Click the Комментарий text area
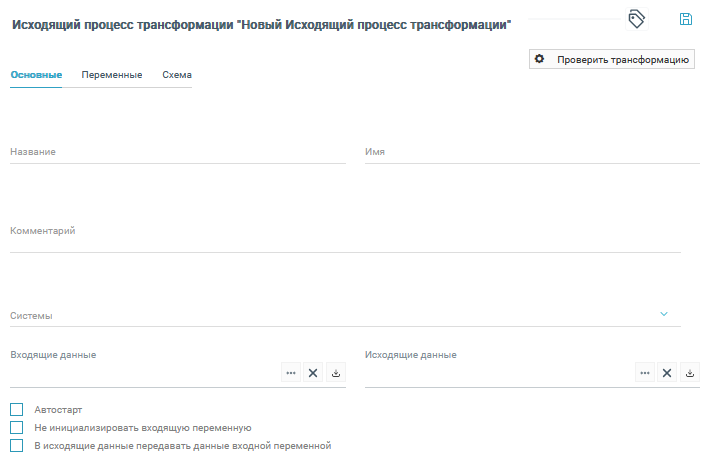 tap(345, 240)
